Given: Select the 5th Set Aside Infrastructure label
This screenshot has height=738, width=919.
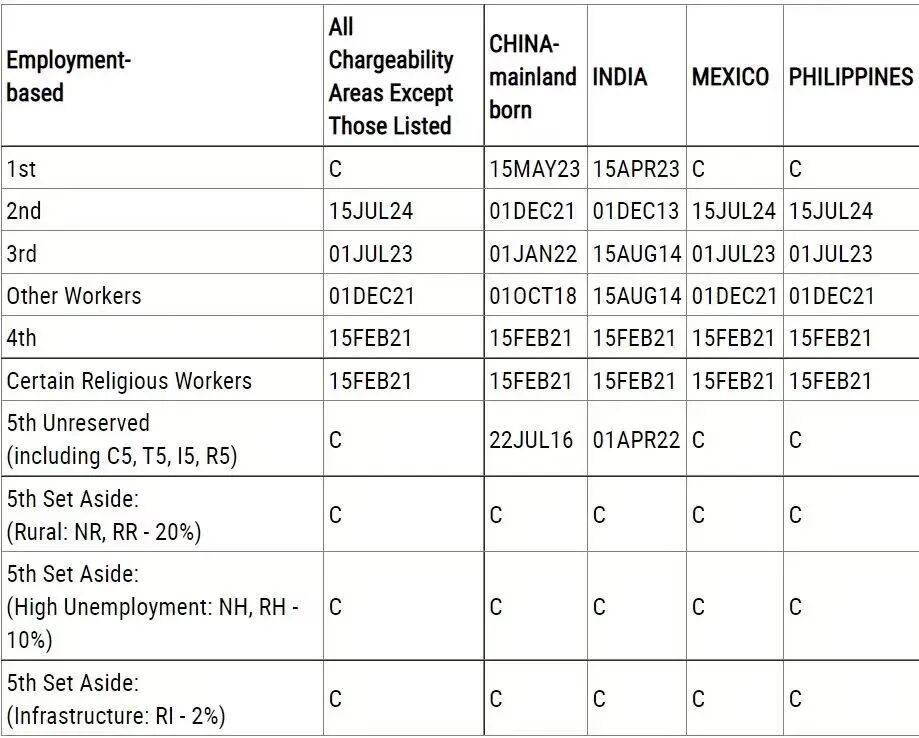Looking at the screenshot, I should point(116,699).
